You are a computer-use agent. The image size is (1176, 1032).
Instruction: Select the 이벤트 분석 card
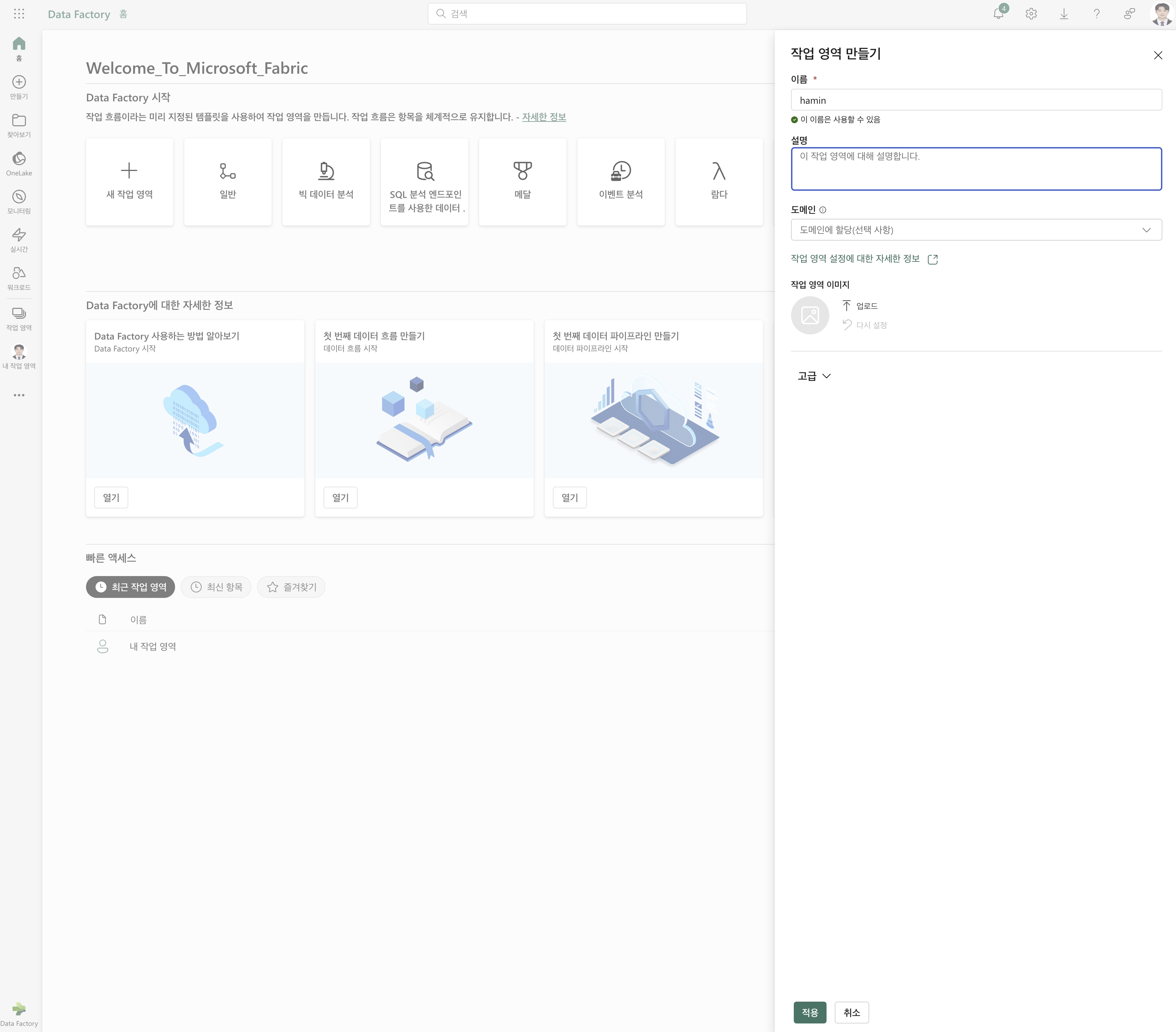[621, 182]
